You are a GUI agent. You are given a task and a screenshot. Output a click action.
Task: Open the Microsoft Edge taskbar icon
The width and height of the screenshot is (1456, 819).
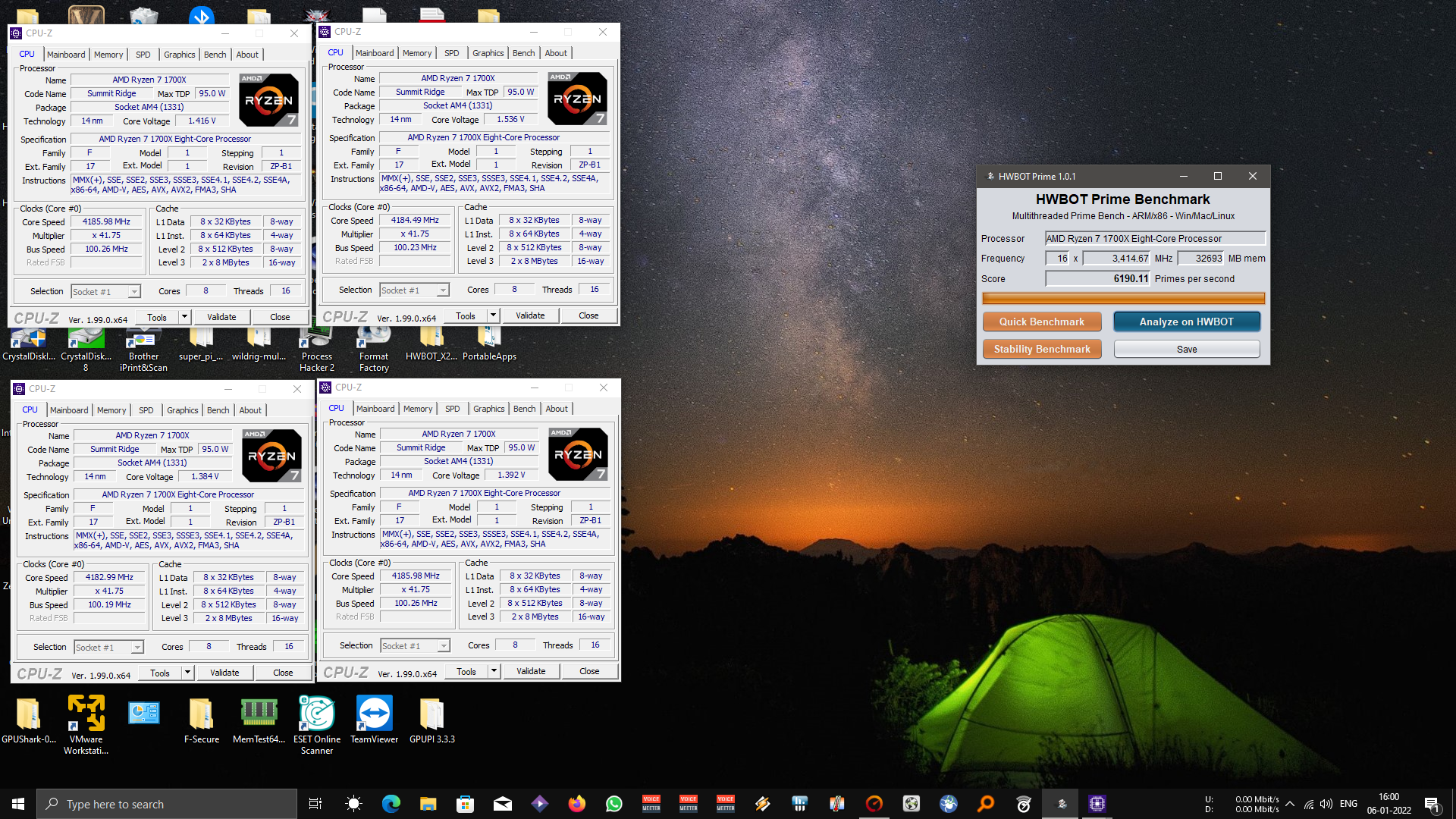391,804
